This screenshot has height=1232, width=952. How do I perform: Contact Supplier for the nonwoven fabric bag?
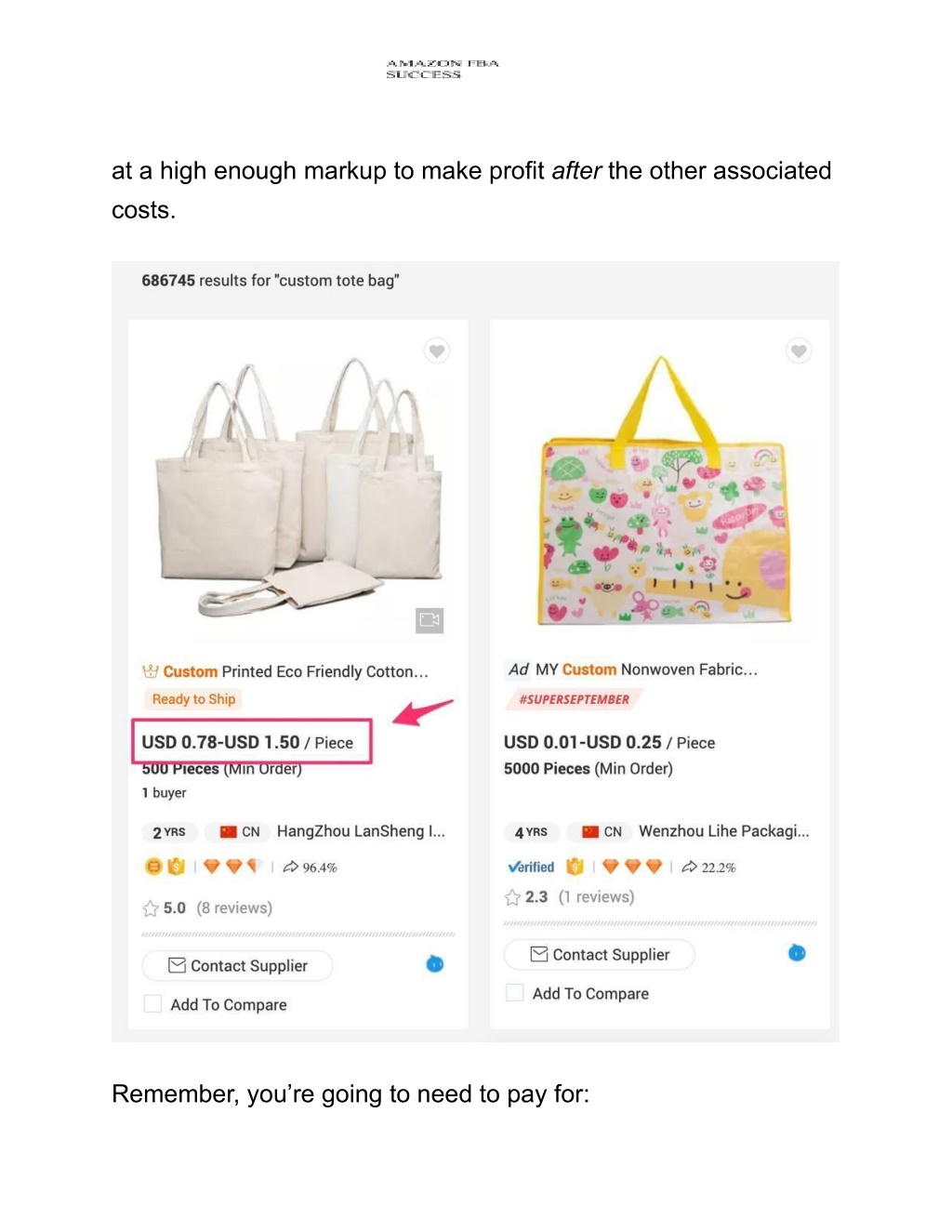pyautogui.click(x=599, y=955)
